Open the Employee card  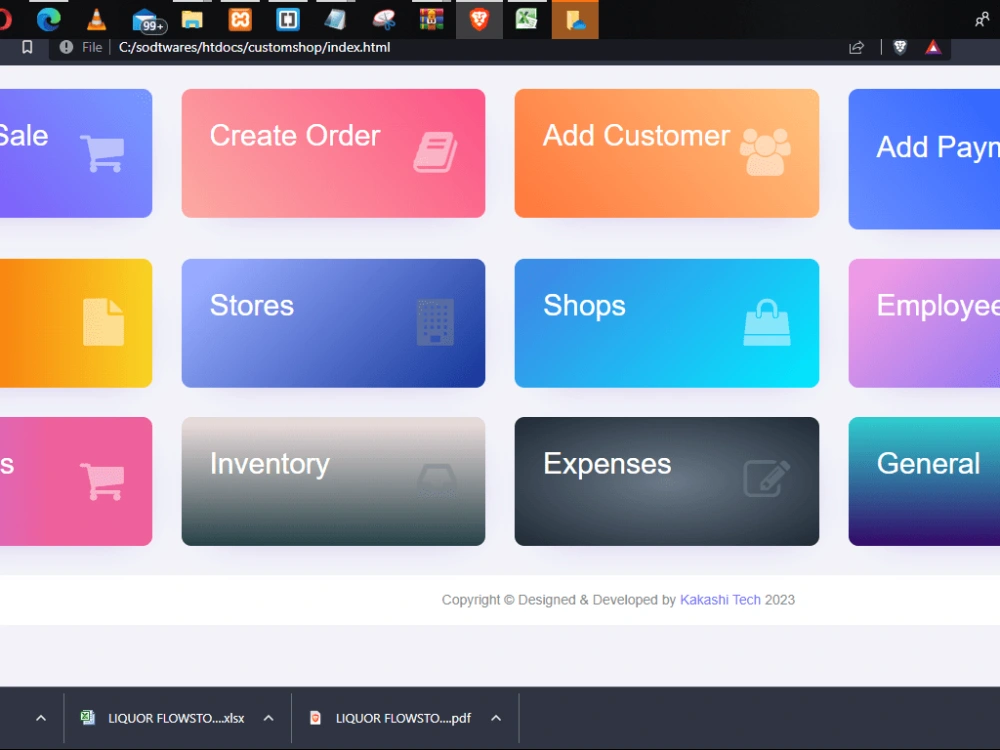click(x=924, y=323)
